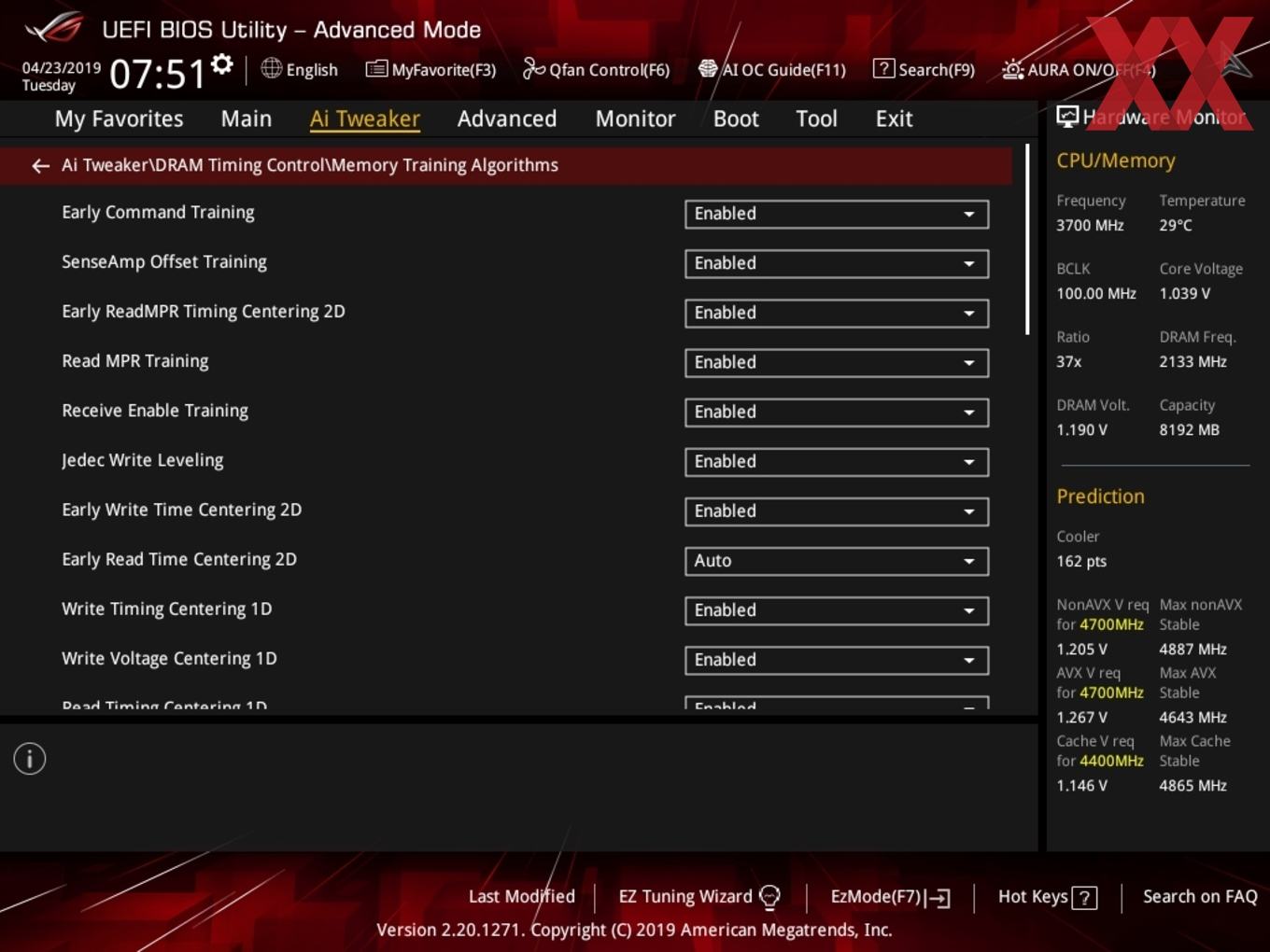Open Write Voltage Centering 1D dropdown

837,659
